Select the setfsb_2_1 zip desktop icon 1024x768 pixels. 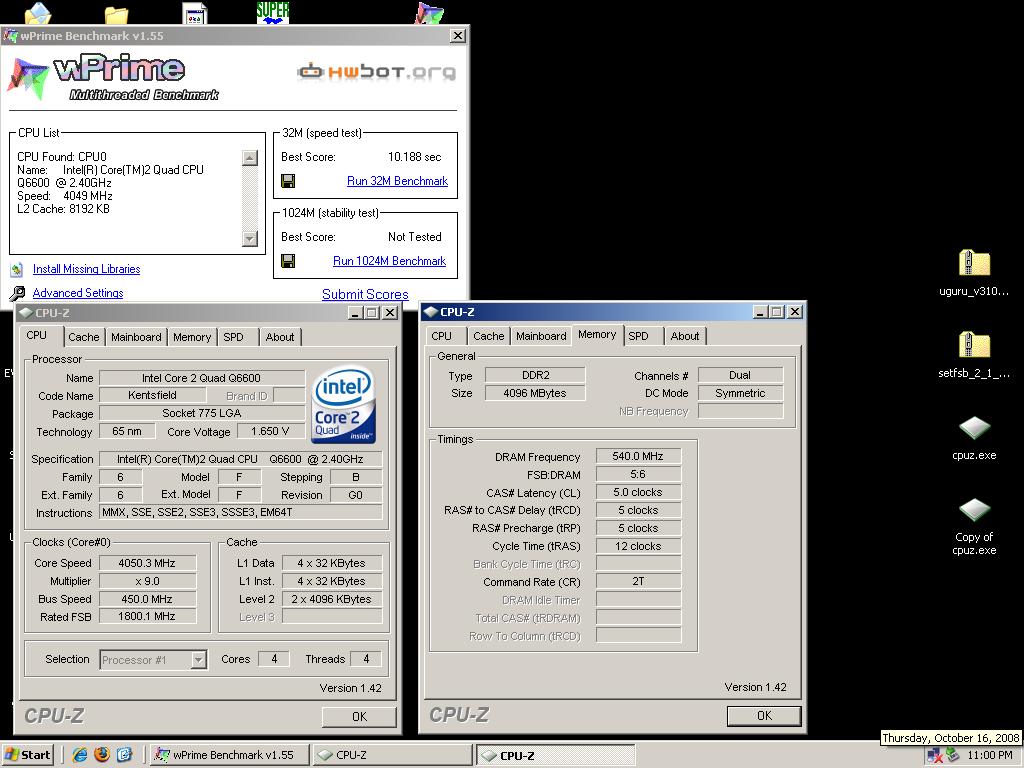tap(974, 345)
